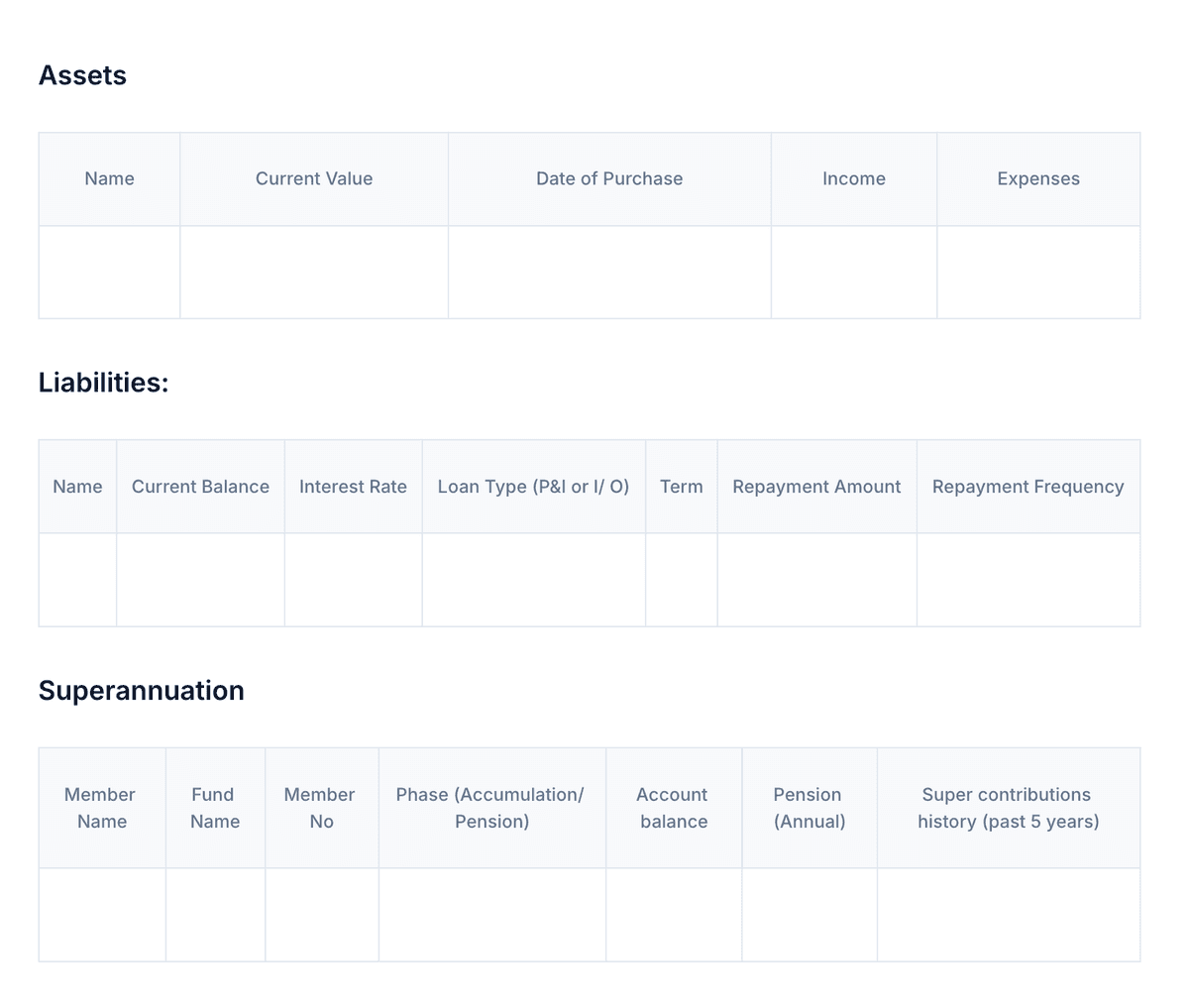
Task: Click the Current Value column header
Action: (313, 178)
